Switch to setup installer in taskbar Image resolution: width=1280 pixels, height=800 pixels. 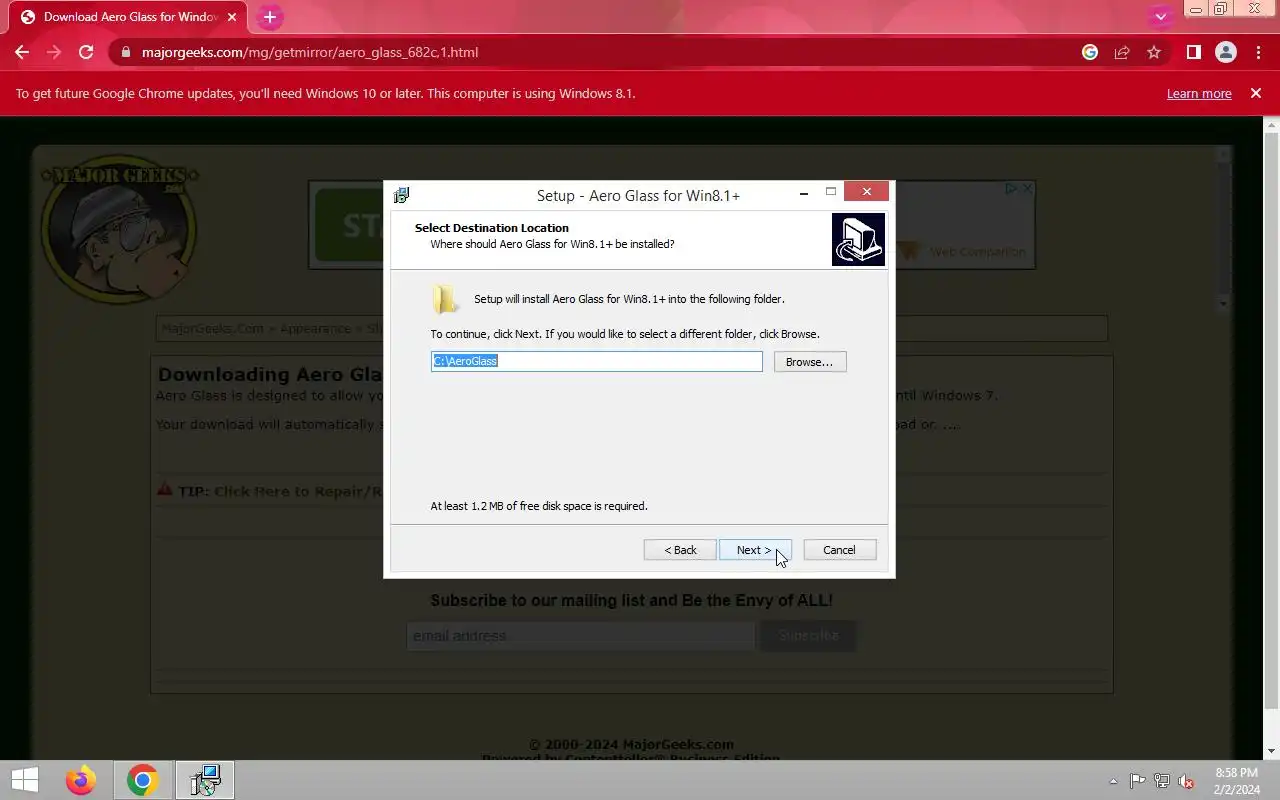205,780
